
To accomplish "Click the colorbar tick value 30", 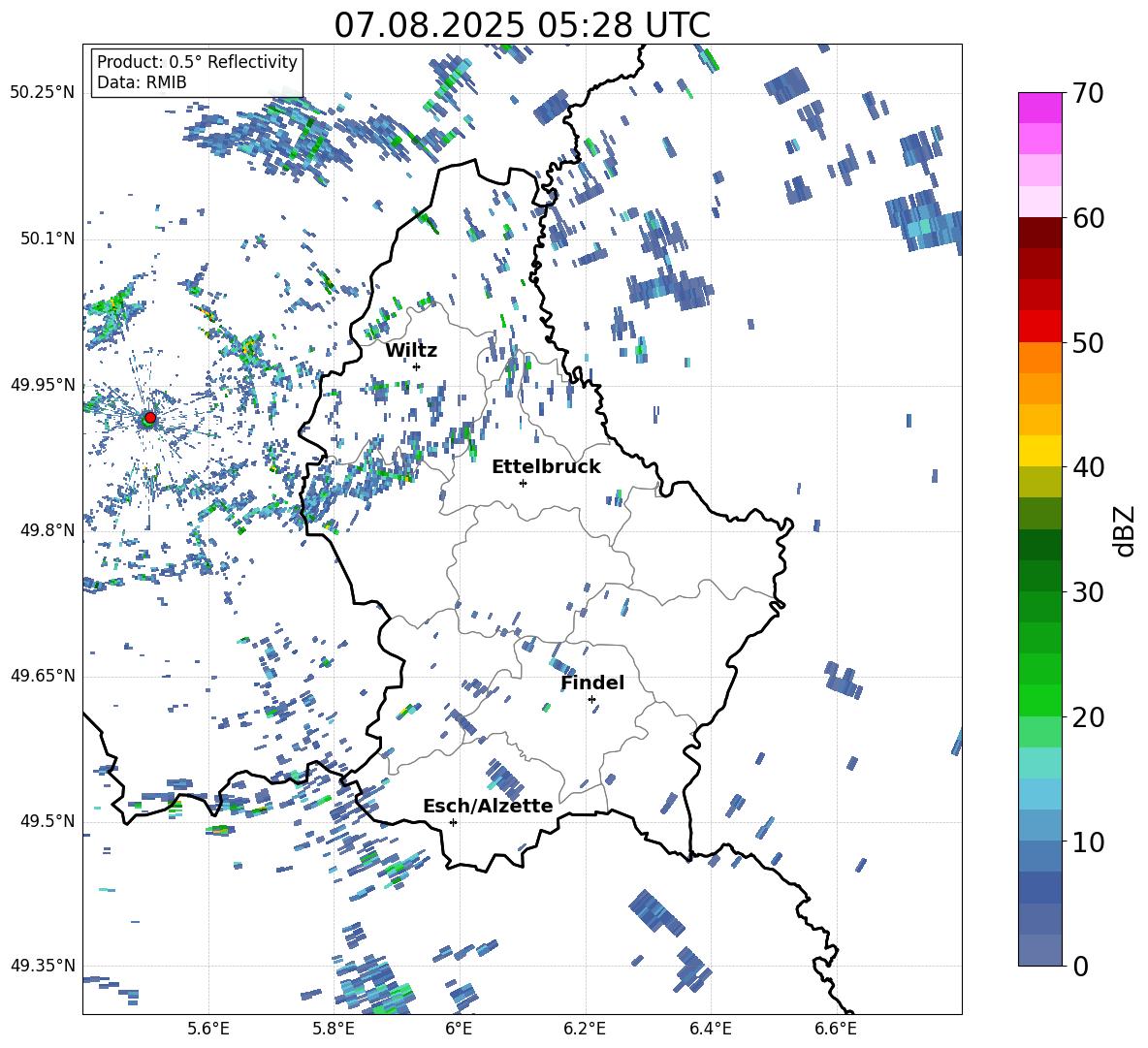I will click(x=1087, y=592).
